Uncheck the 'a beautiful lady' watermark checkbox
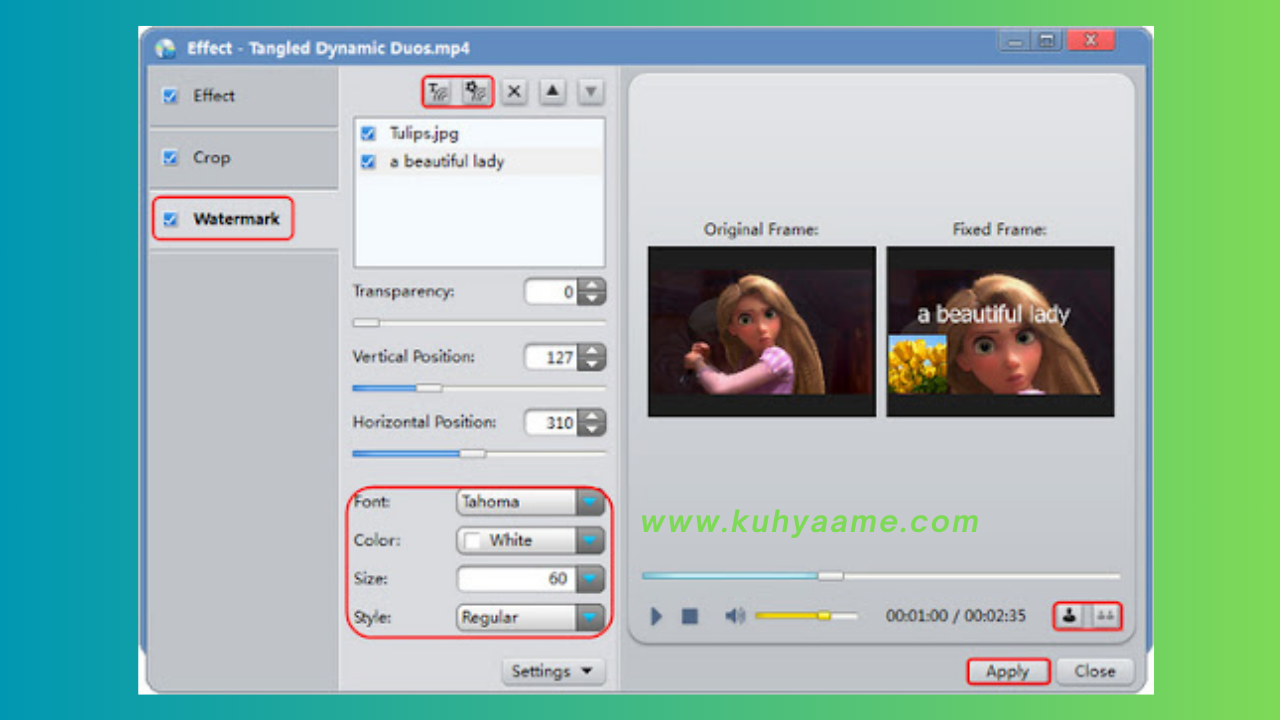This screenshot has width=1280, height=720. point(368,161)
